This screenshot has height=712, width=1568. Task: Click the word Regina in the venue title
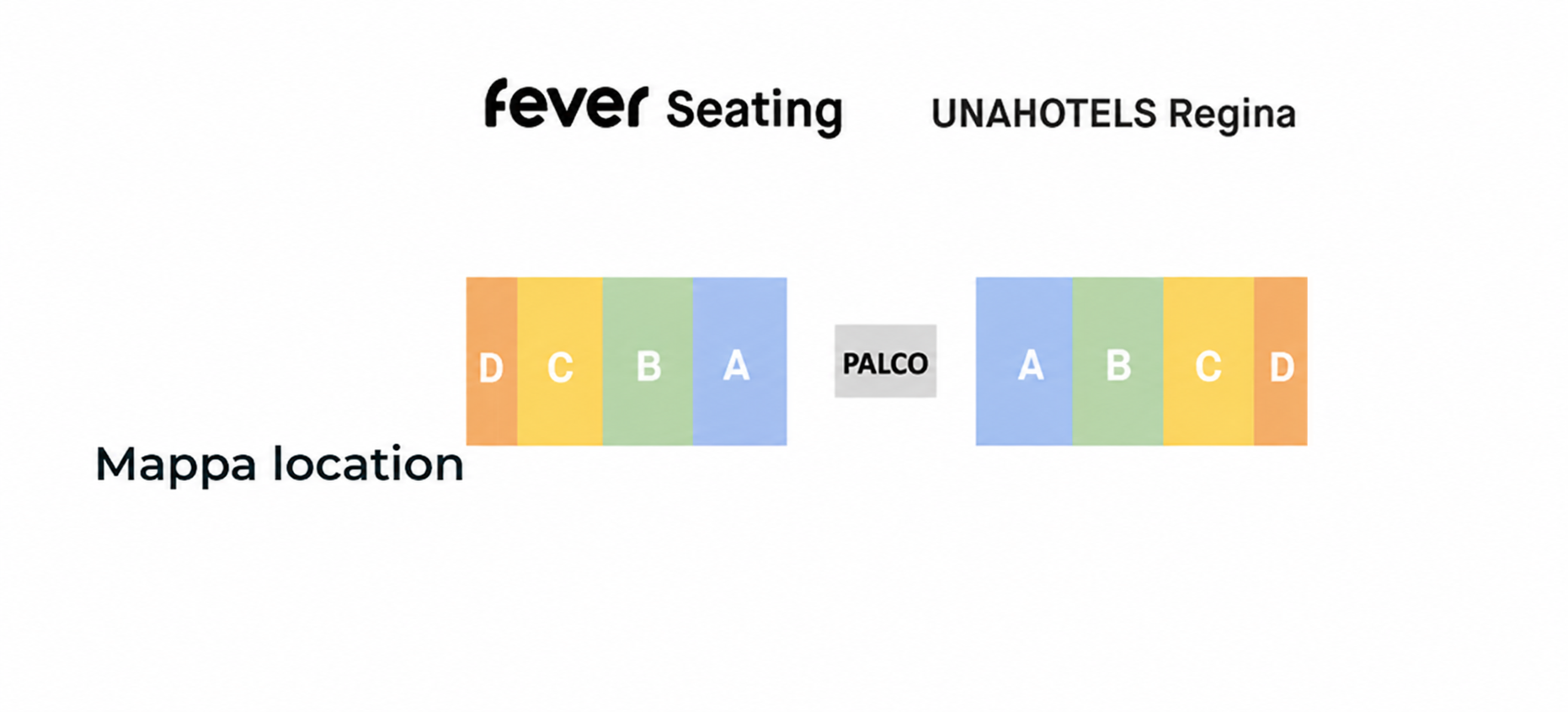1232,115
